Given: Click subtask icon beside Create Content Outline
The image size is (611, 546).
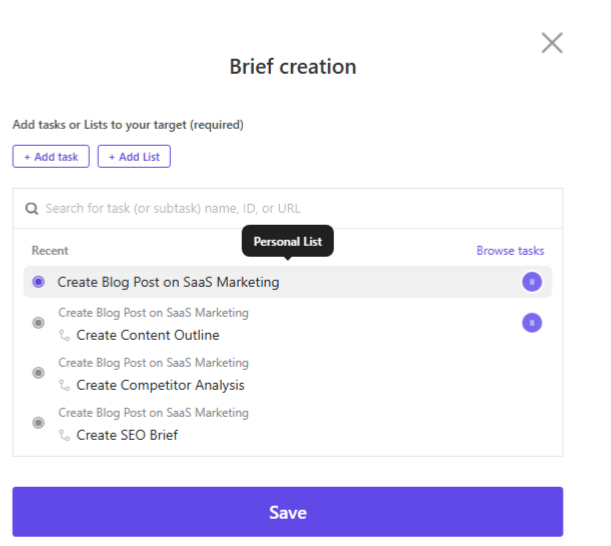Looking at the screenshot, I should (66, 335).
